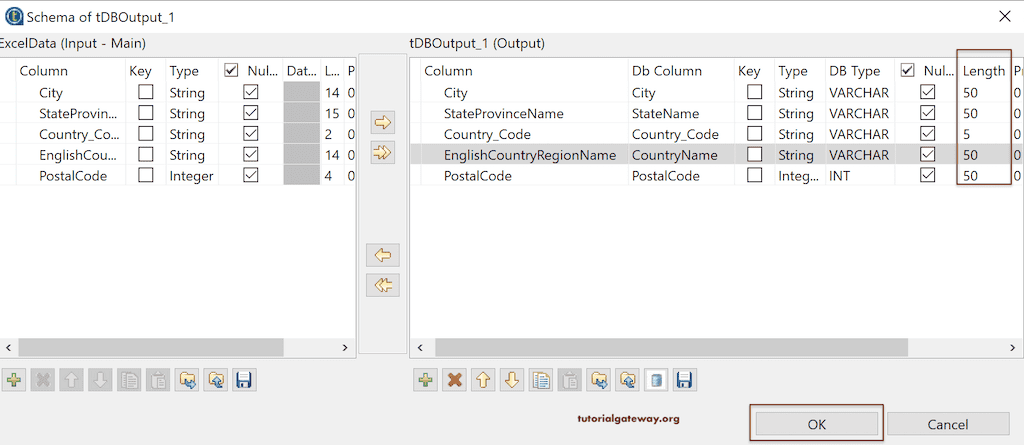Copy all columns to input with double left arrow
Image resolution: width=1024 pixels, height=445 pixels.
tap(383, 286)
